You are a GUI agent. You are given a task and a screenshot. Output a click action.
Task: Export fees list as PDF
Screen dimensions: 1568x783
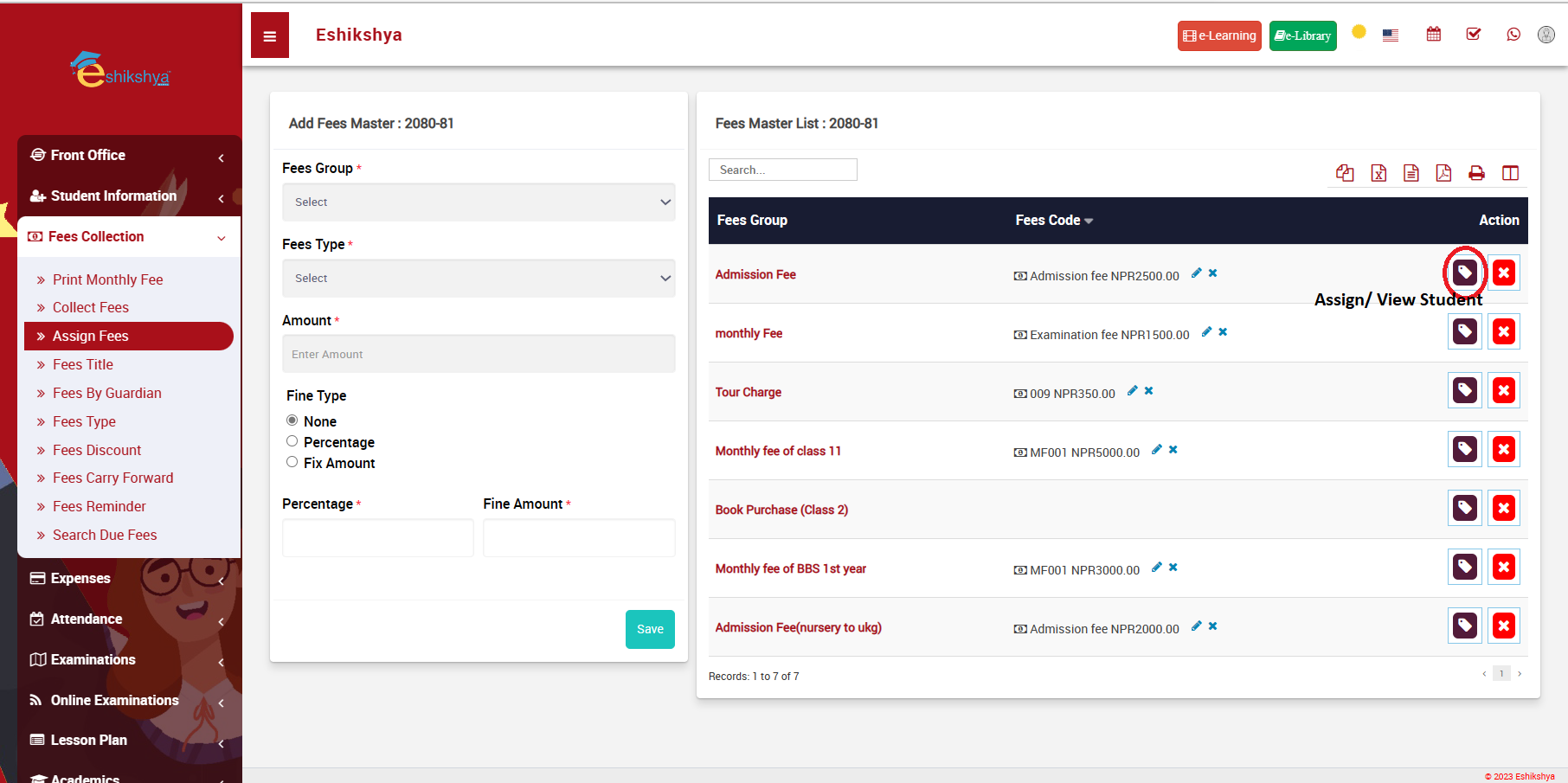click(1443, 173)
